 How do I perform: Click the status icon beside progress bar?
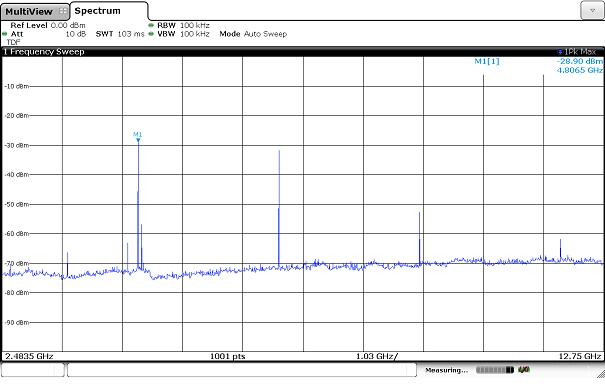[524, 370]
